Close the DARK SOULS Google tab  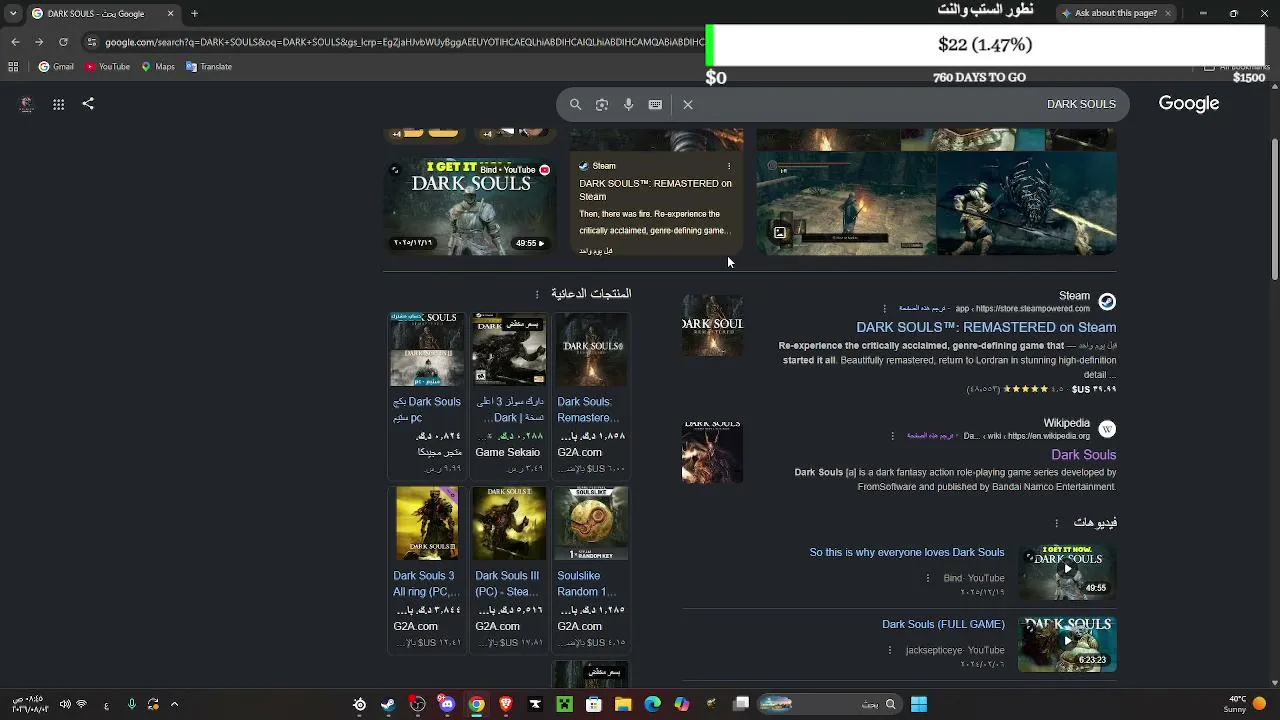coord(170,14)
